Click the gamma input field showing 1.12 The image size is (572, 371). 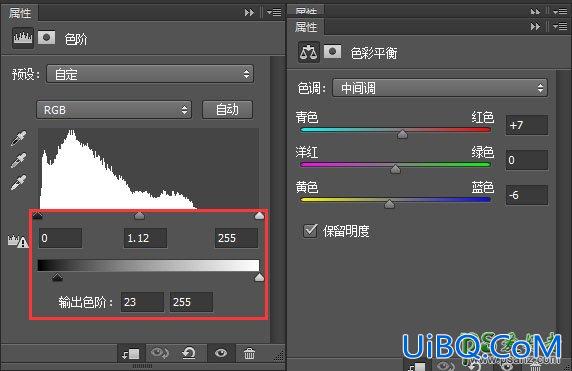coord(145,238)
